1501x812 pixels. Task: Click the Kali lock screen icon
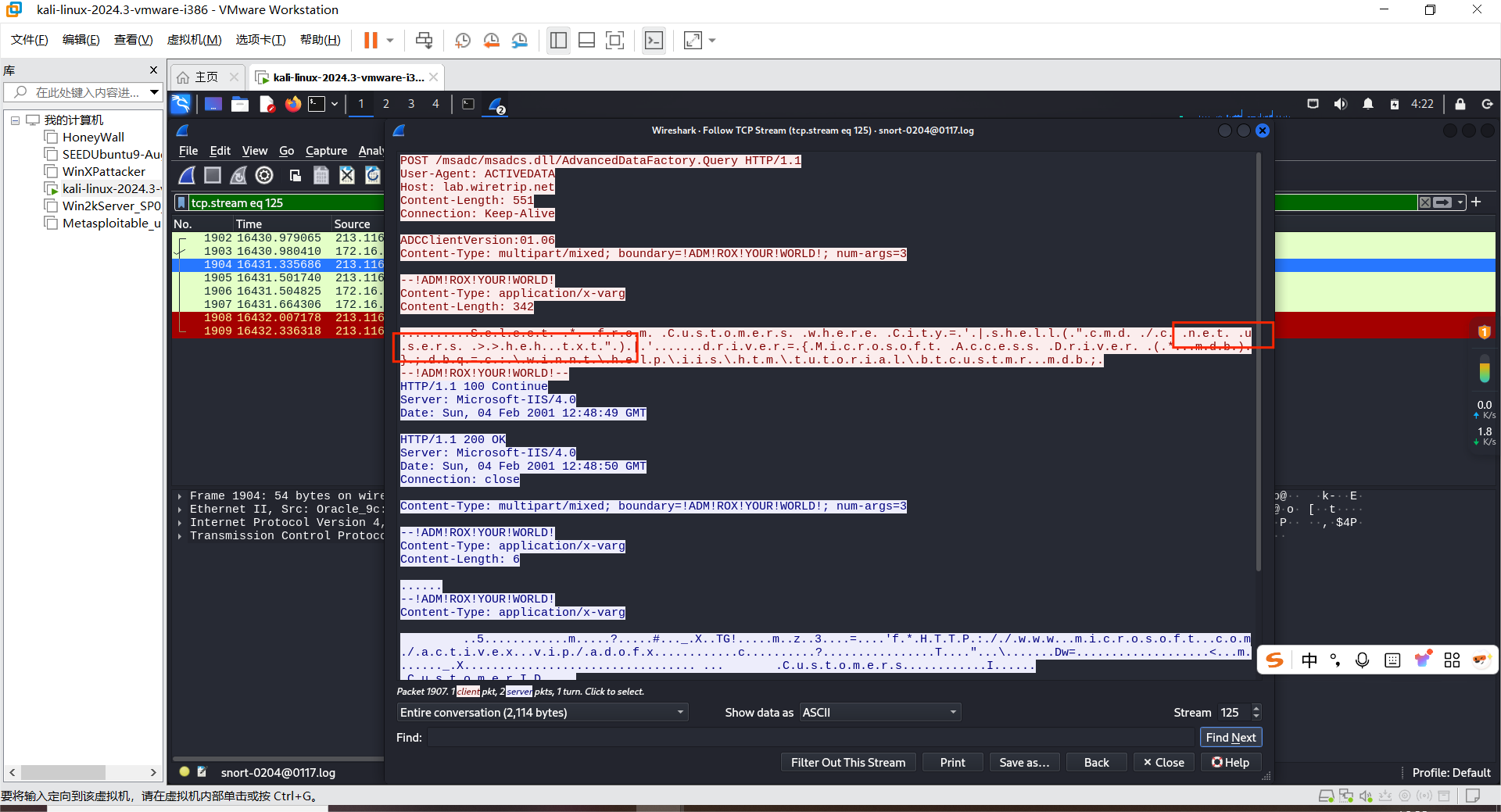coord(1460,104)
